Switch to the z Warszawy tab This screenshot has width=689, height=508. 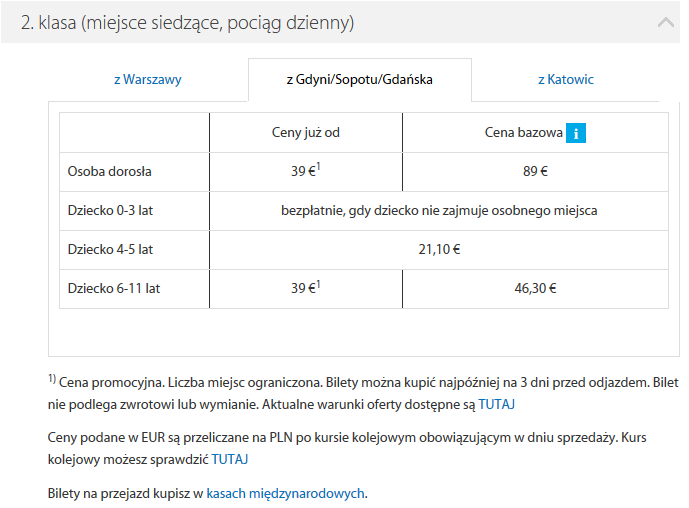[148, 80]
